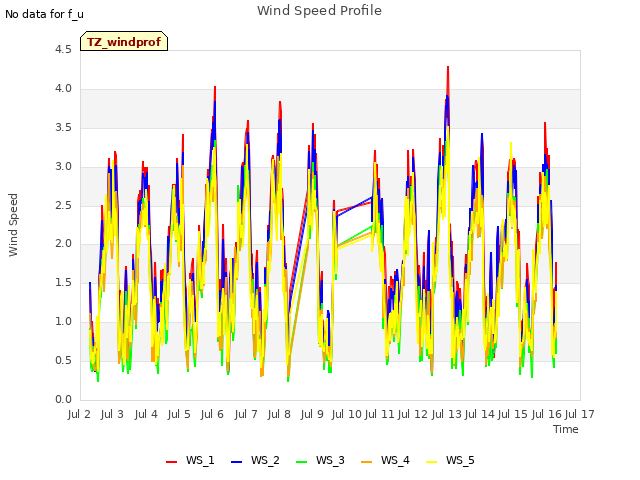Click the Jul 10 x-axis tick label
The height and width of the screenshot is (480, 640).
tap(347, 414)
